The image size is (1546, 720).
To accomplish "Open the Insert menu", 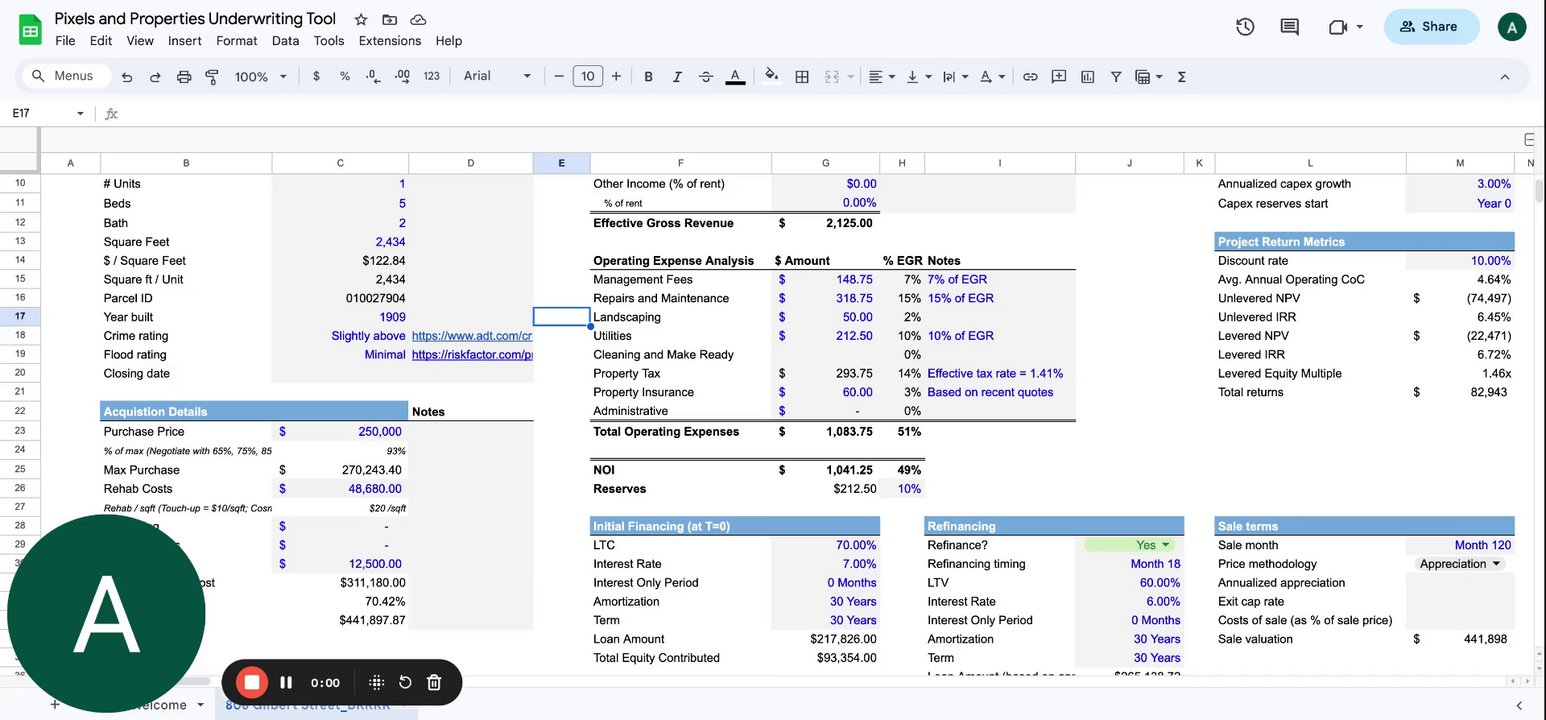I will [x=185, y=41].
